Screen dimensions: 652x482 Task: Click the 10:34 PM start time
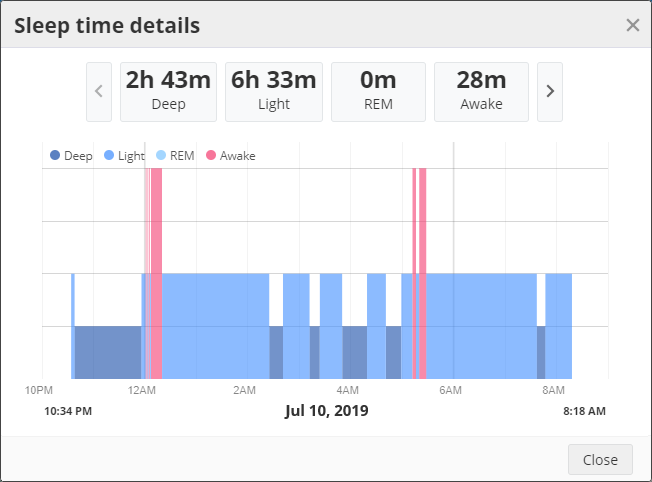point(68,411)
